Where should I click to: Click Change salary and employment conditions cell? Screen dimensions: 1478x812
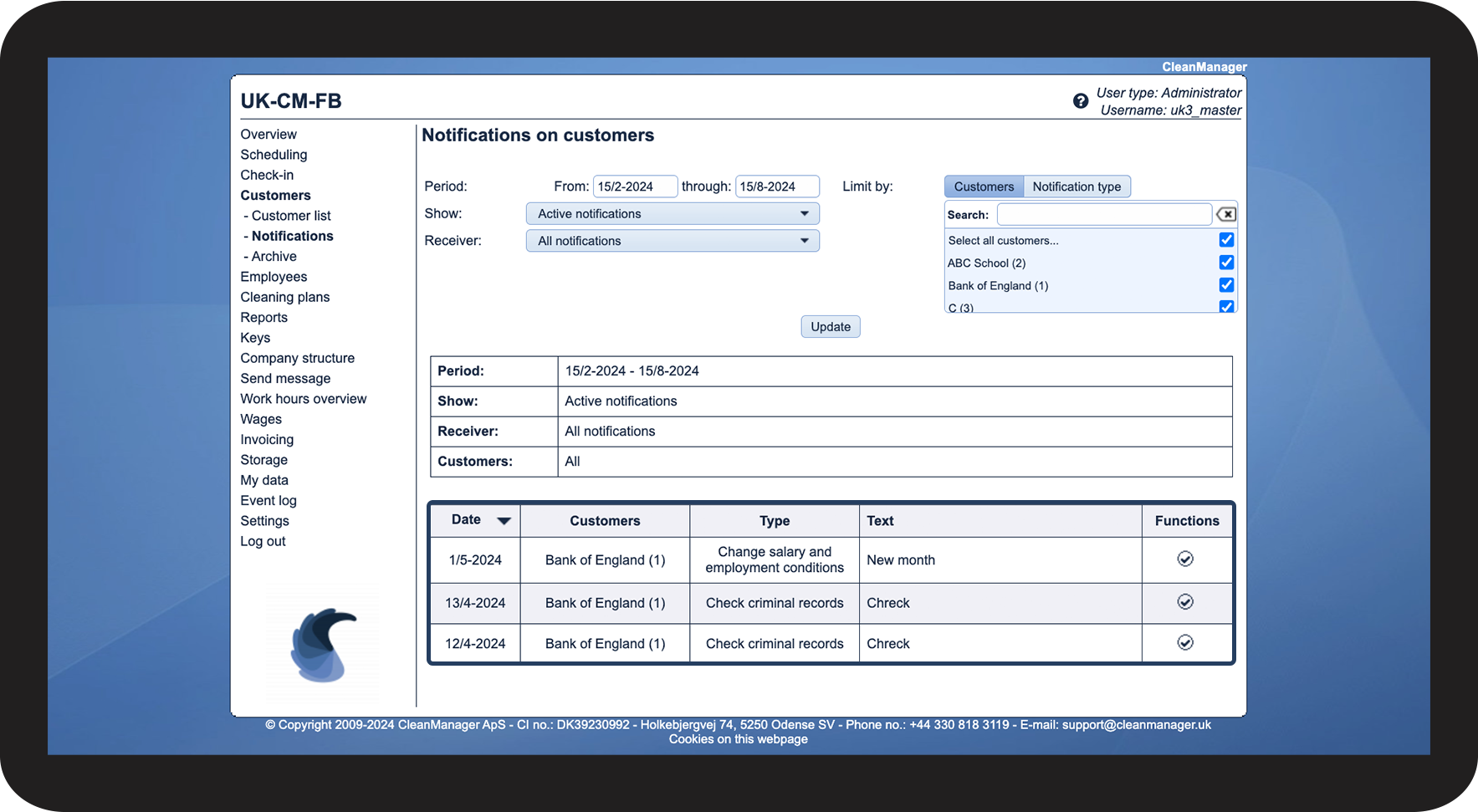tap(775, 559)
